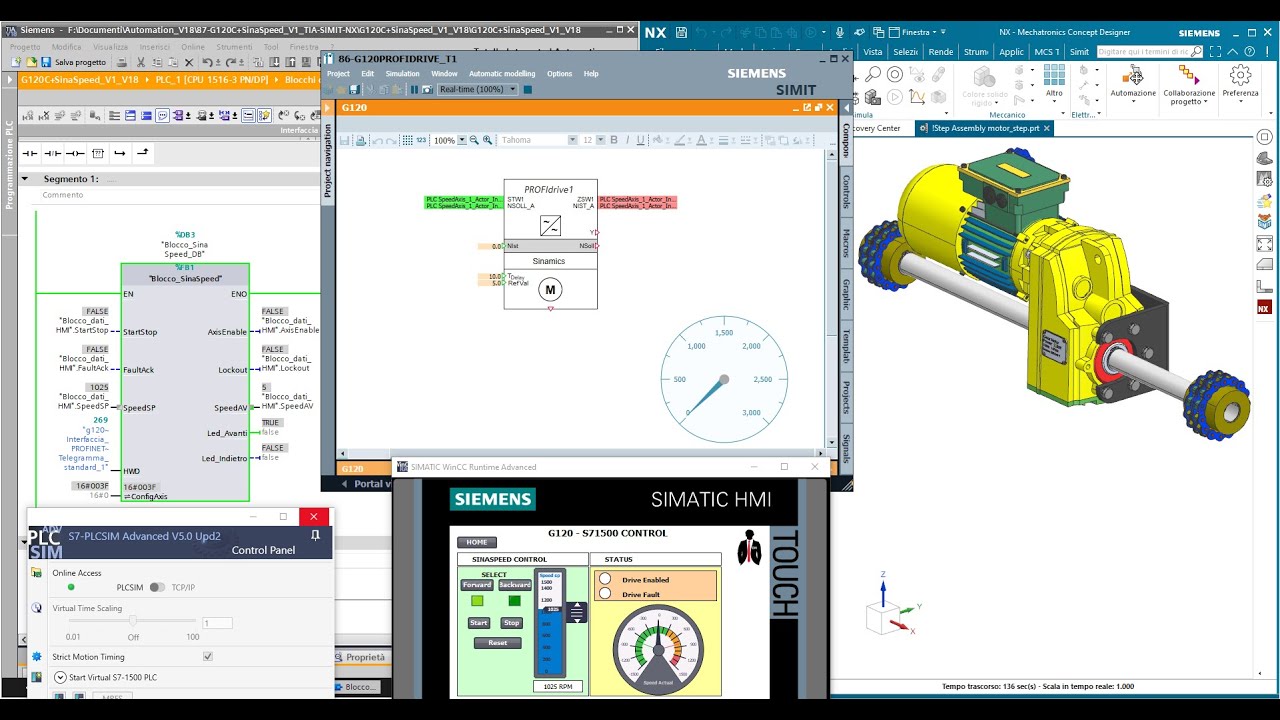Click the Blocco_SinaSpeed function block header
The height and width of the screenshot is (720, 1280).
pyautogui.click(x=185, y=279)
